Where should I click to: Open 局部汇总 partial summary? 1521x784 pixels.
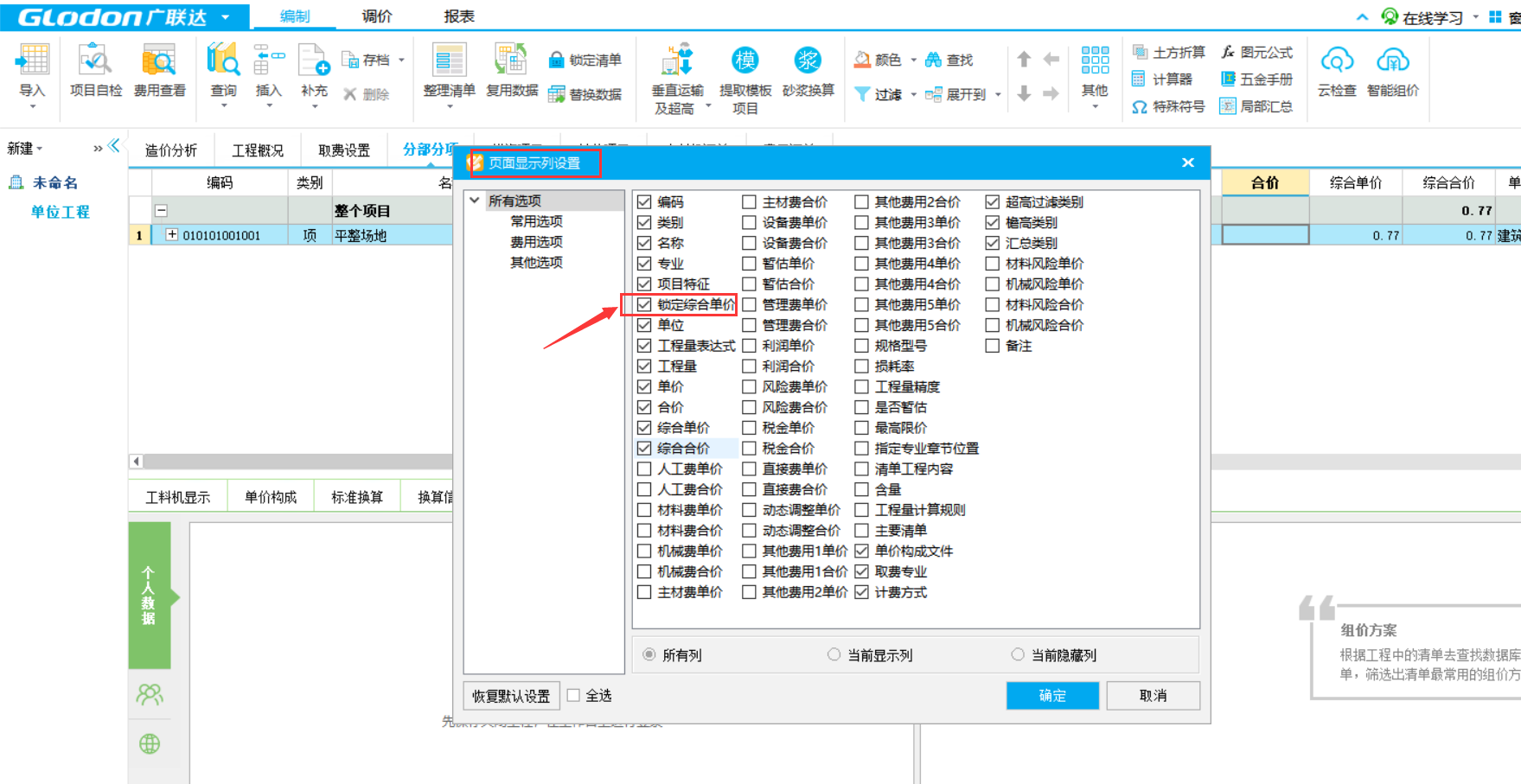coord(1256,106)
